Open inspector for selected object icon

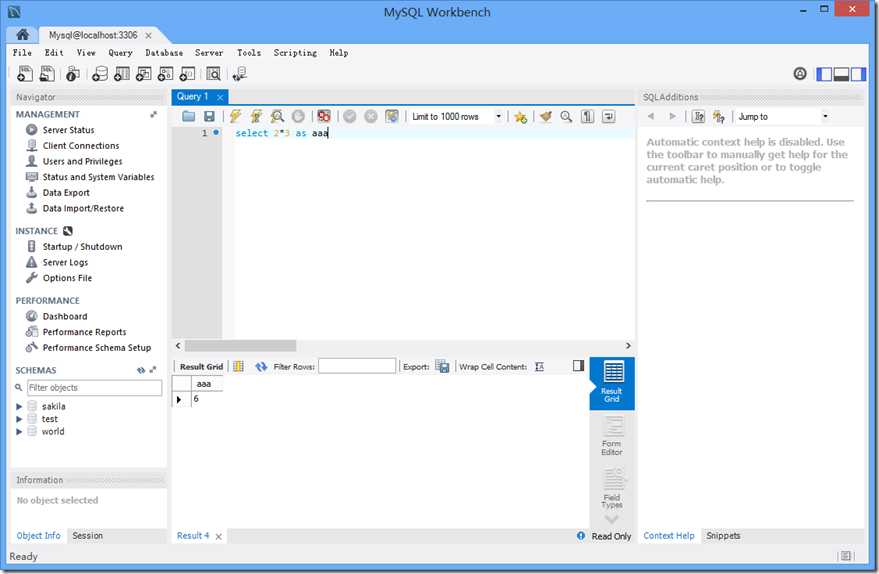(x=73, y=73)
